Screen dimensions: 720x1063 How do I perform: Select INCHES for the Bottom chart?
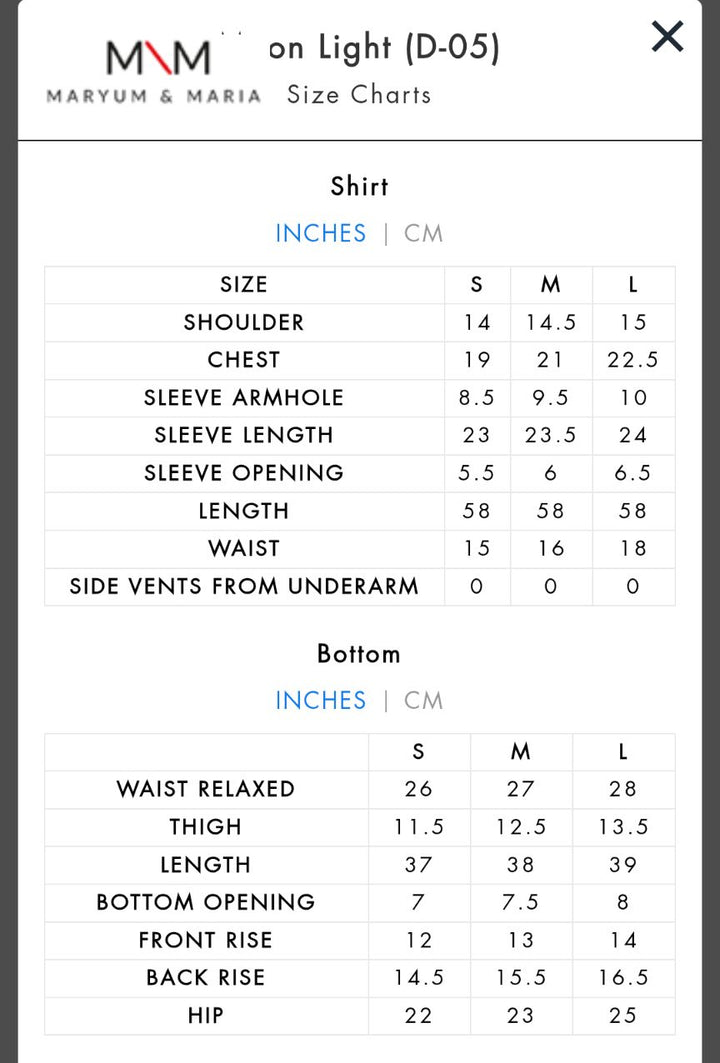click(x=320, y=700)
